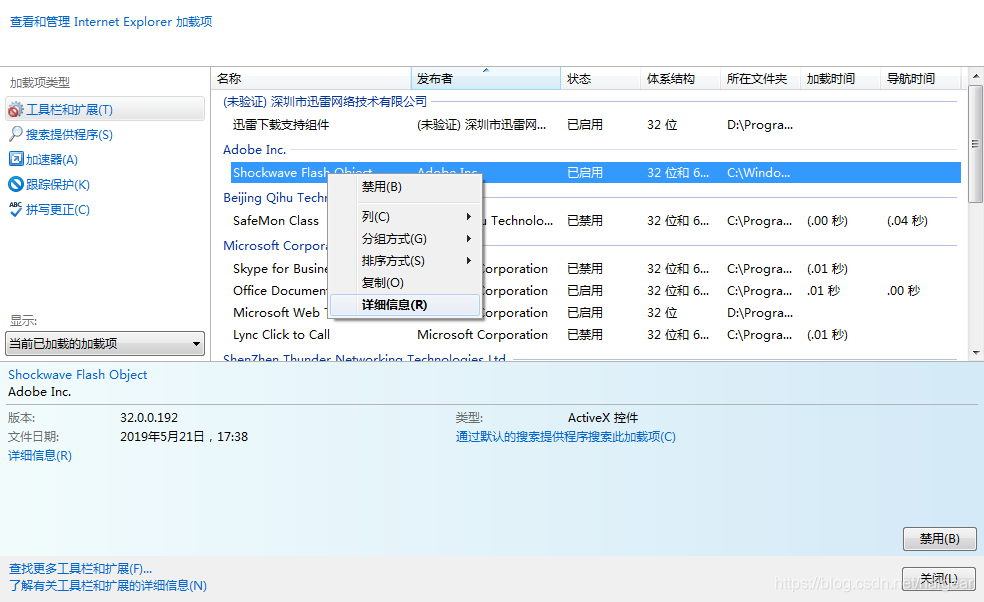The width and height of the screenshot is (984, 602).
Task: Expand the arrow next to 列(C)
Action: click(469, 217)
